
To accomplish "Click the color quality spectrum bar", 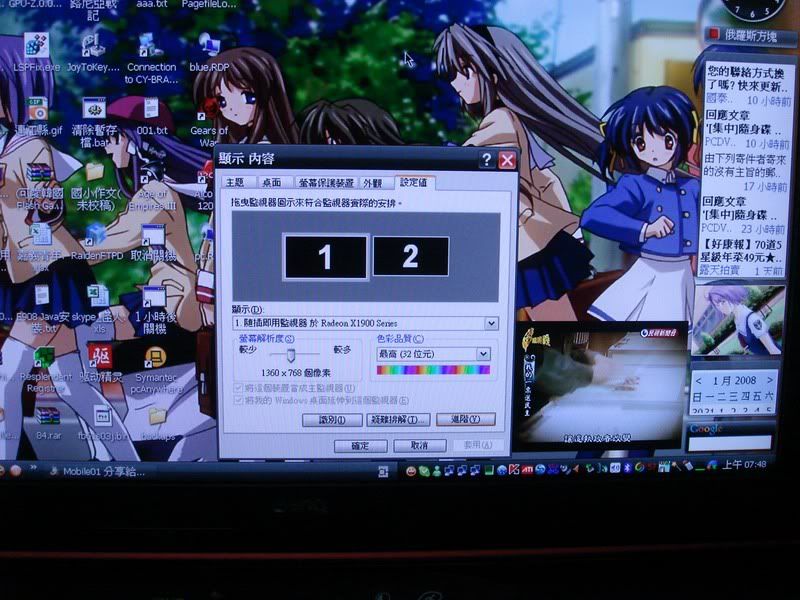I will click(433, 370).
